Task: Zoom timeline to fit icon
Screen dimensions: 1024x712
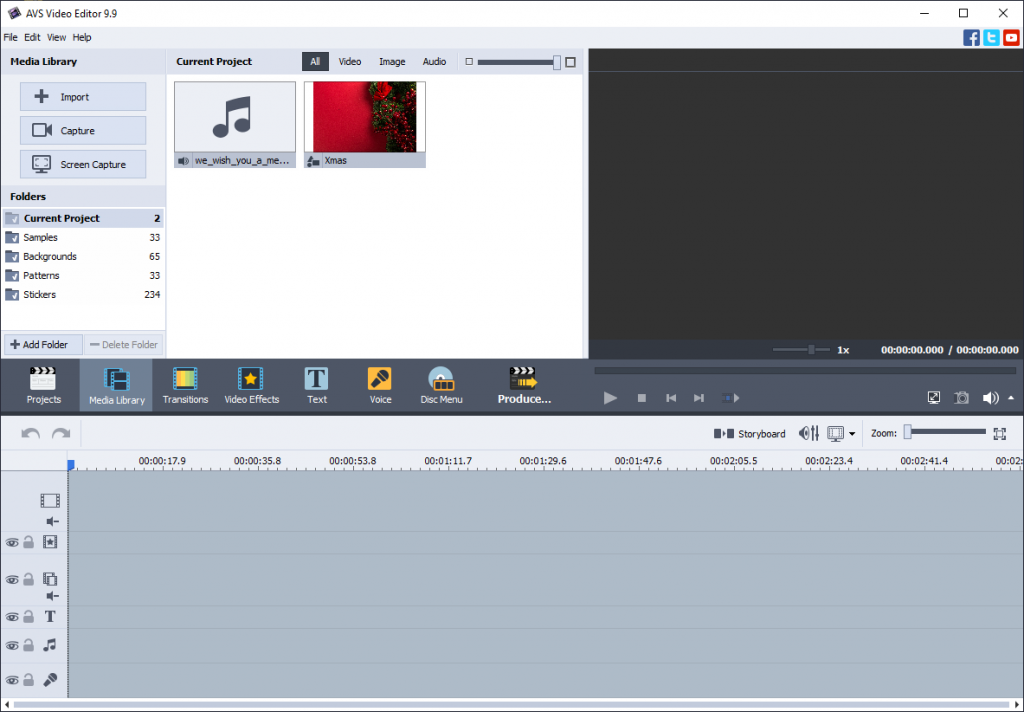Action: click(x=999, y=433)
